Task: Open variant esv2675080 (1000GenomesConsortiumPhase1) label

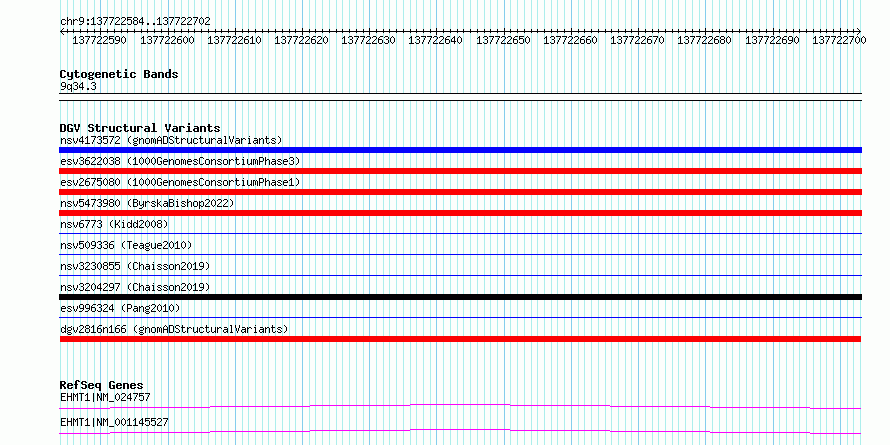Action: (x=180, y=182)
